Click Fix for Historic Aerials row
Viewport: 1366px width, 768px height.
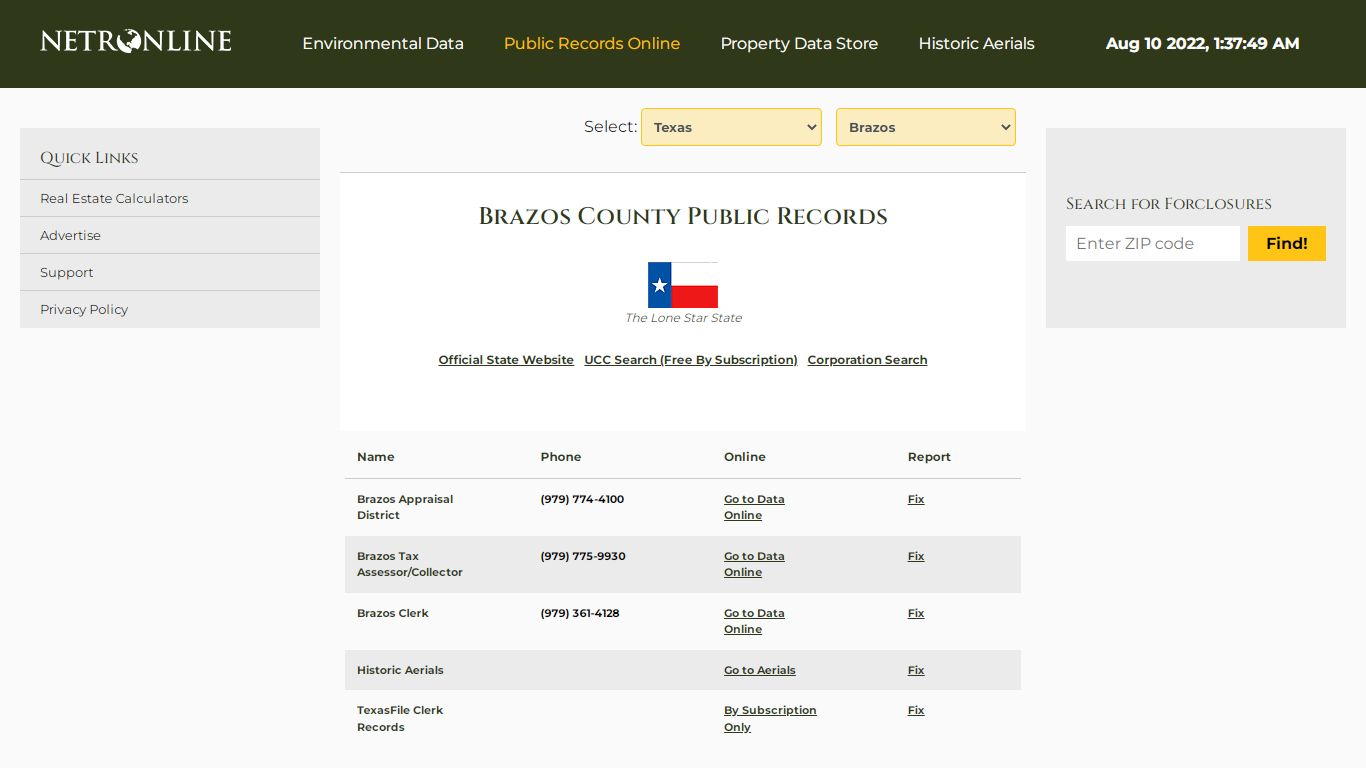(x=916, y=670)
